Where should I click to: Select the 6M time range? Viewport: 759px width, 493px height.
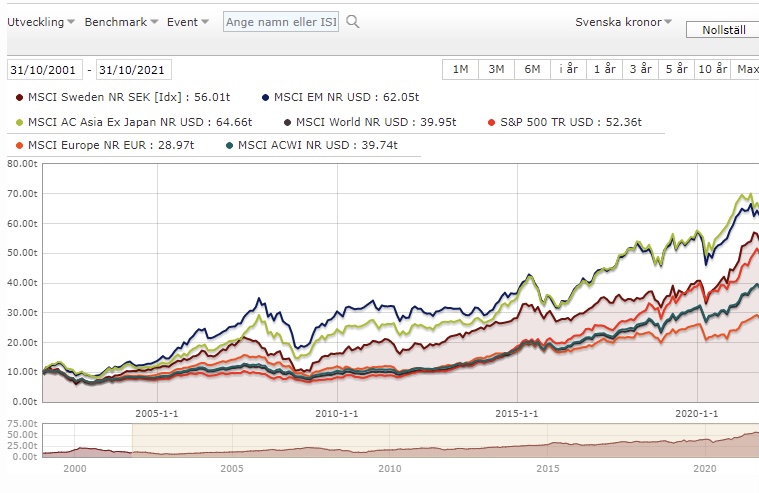point(532,69)
